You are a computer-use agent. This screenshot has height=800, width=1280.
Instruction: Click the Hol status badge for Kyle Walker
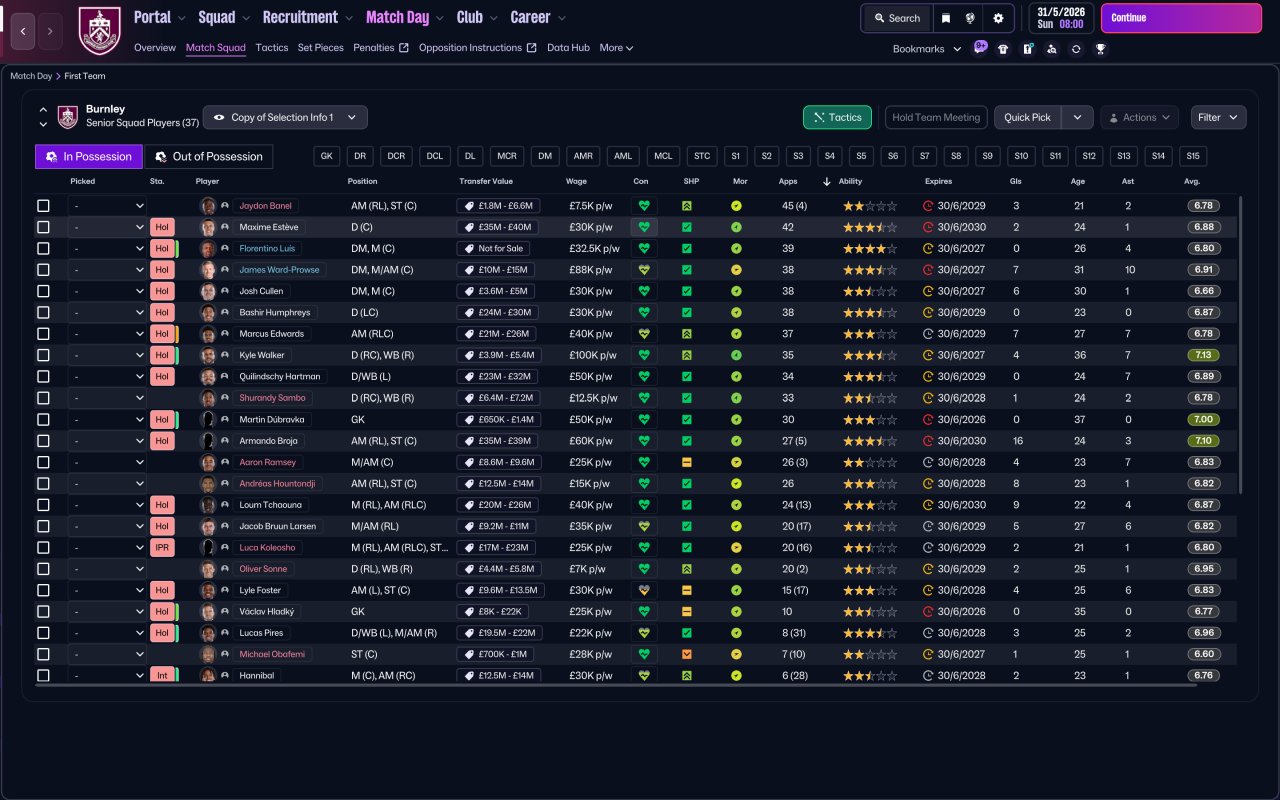click(162, 355)
